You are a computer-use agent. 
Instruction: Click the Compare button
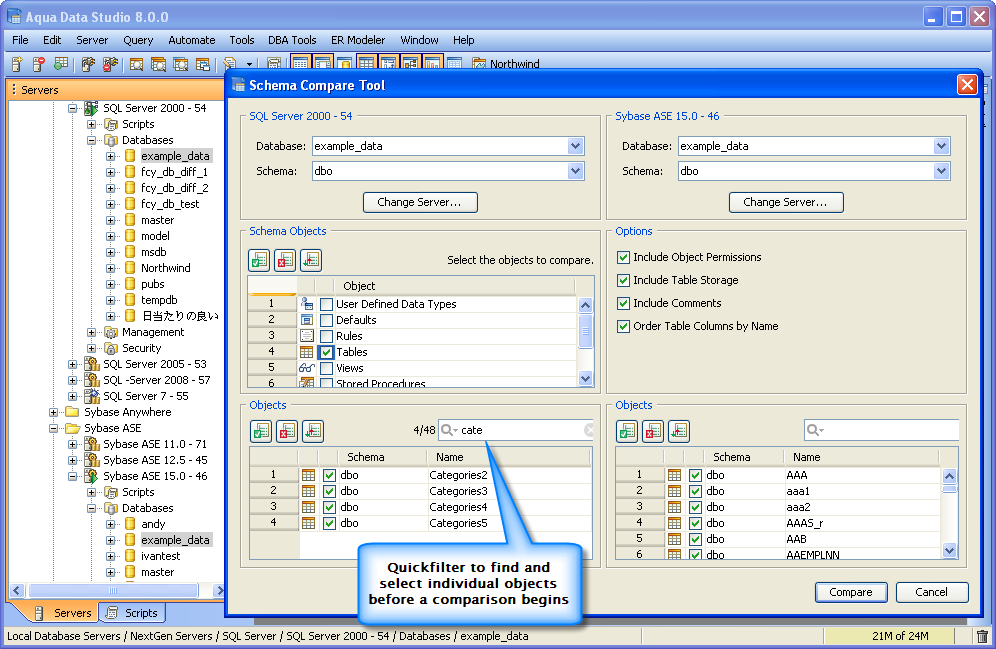pos(851,592)
